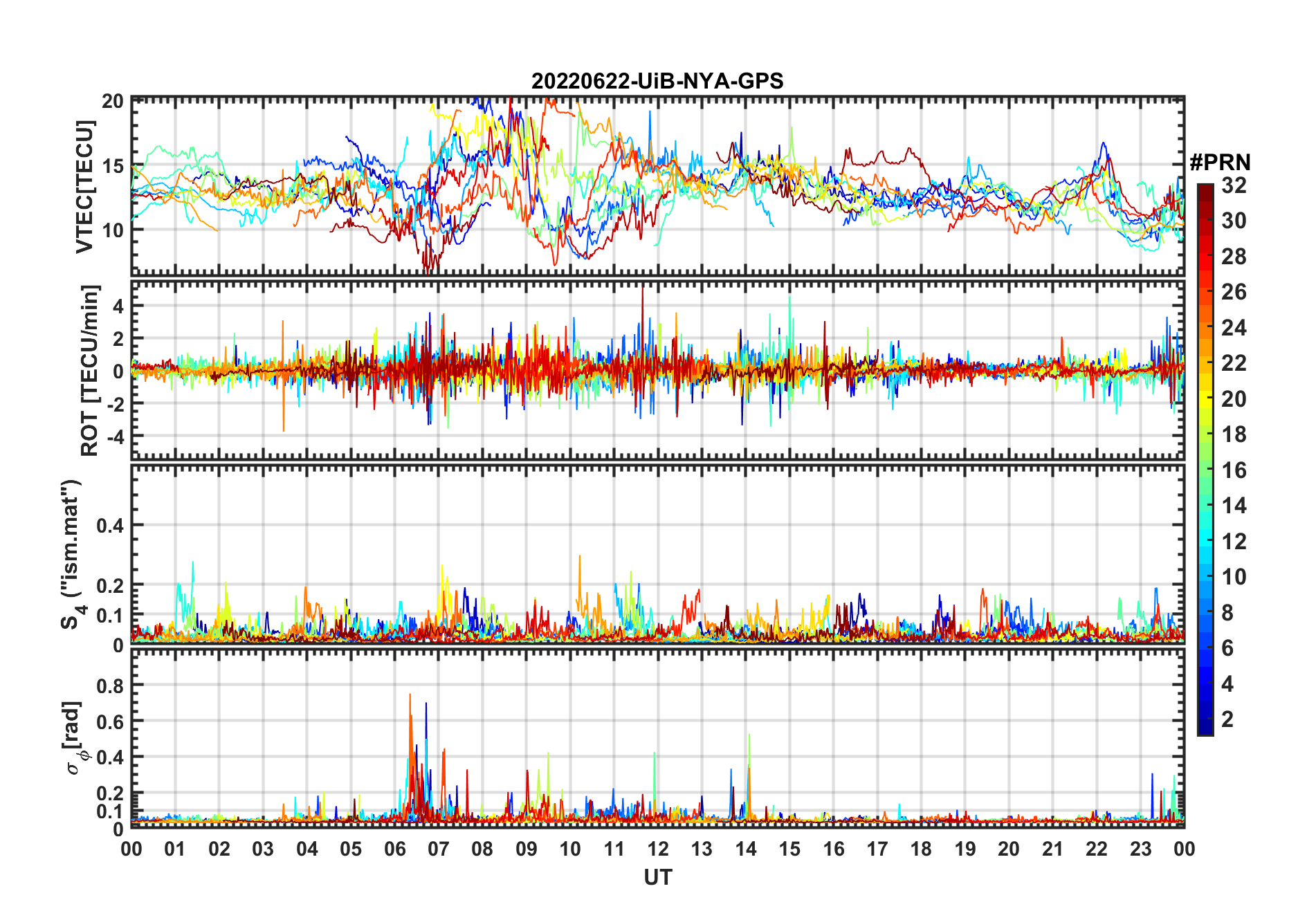
Task: Click x-axis hour label 12
Action: tap(658, 849)
